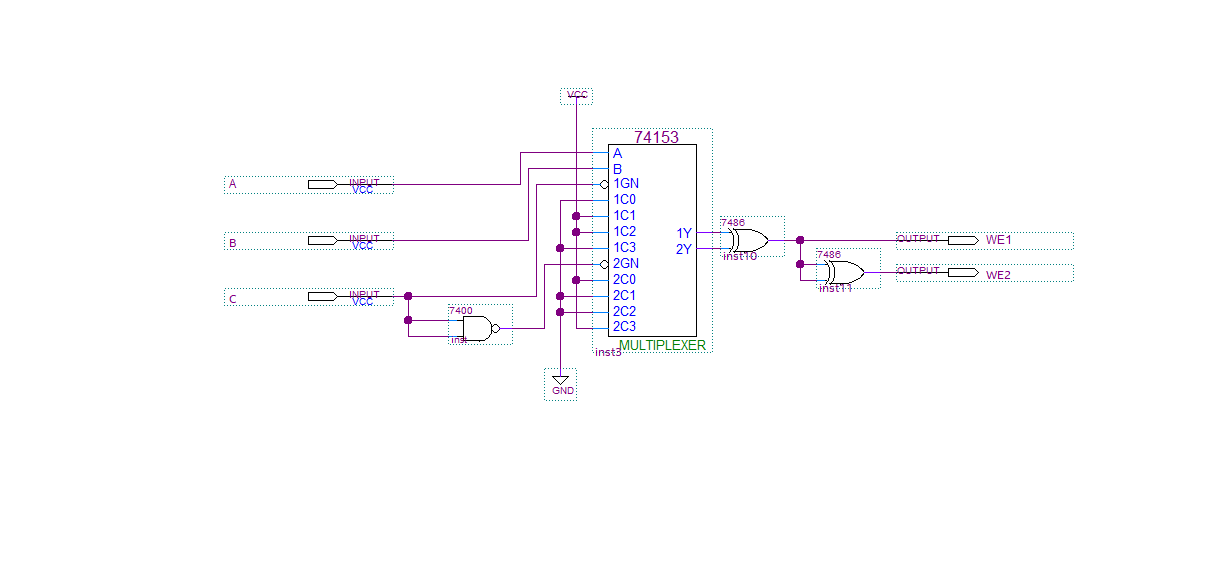Click the 2Y output pin label
Image resolution: width=1205 pixels, height=569 pixels.
click(x=684, y=249)
